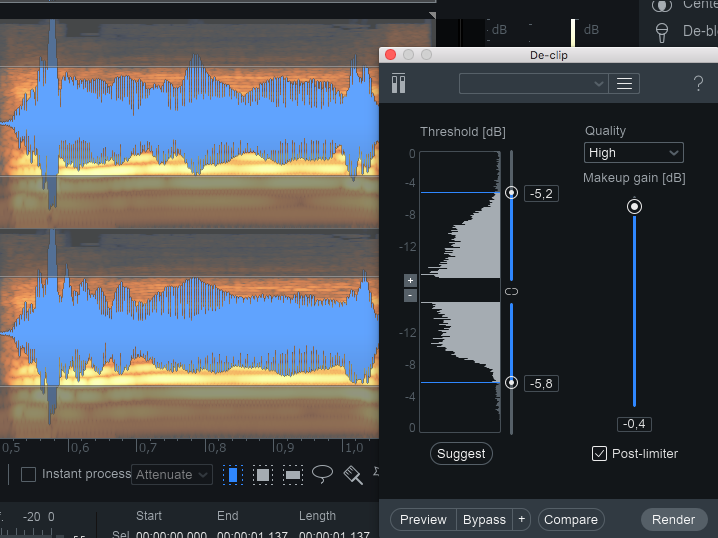Click the 0,6 mark on timeline ruler
Image resolution: width=718 pixels, height=538 pixels.
coord(79,447)
